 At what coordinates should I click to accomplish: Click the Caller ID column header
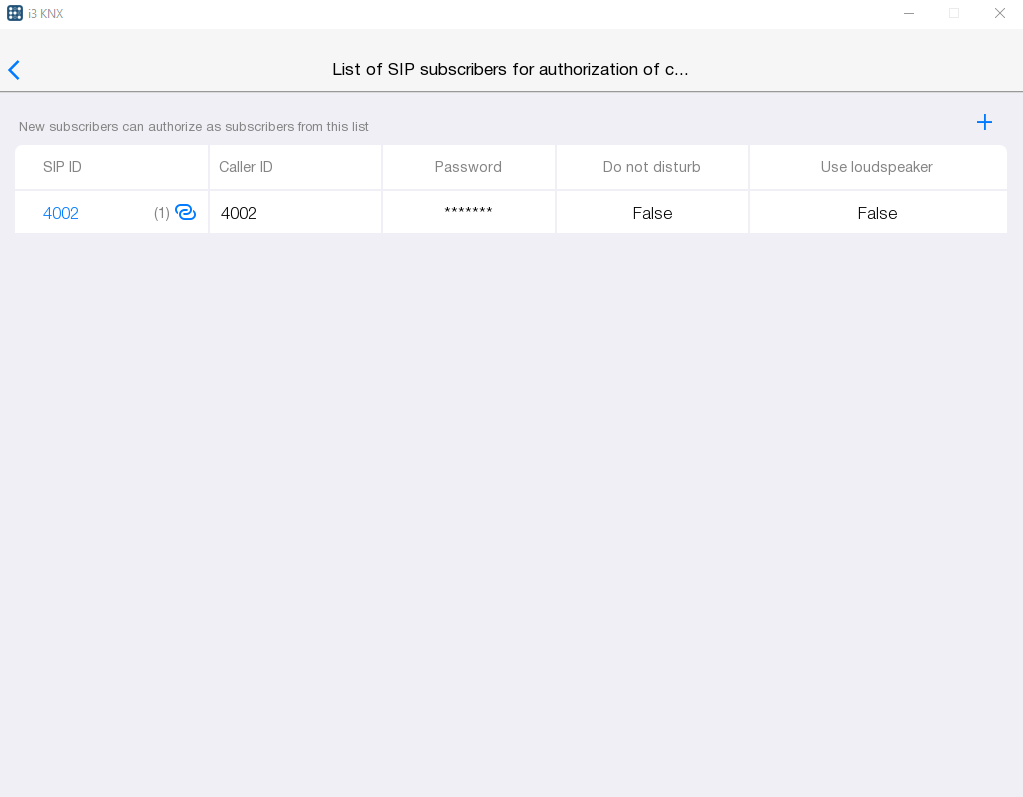[246, 167]
